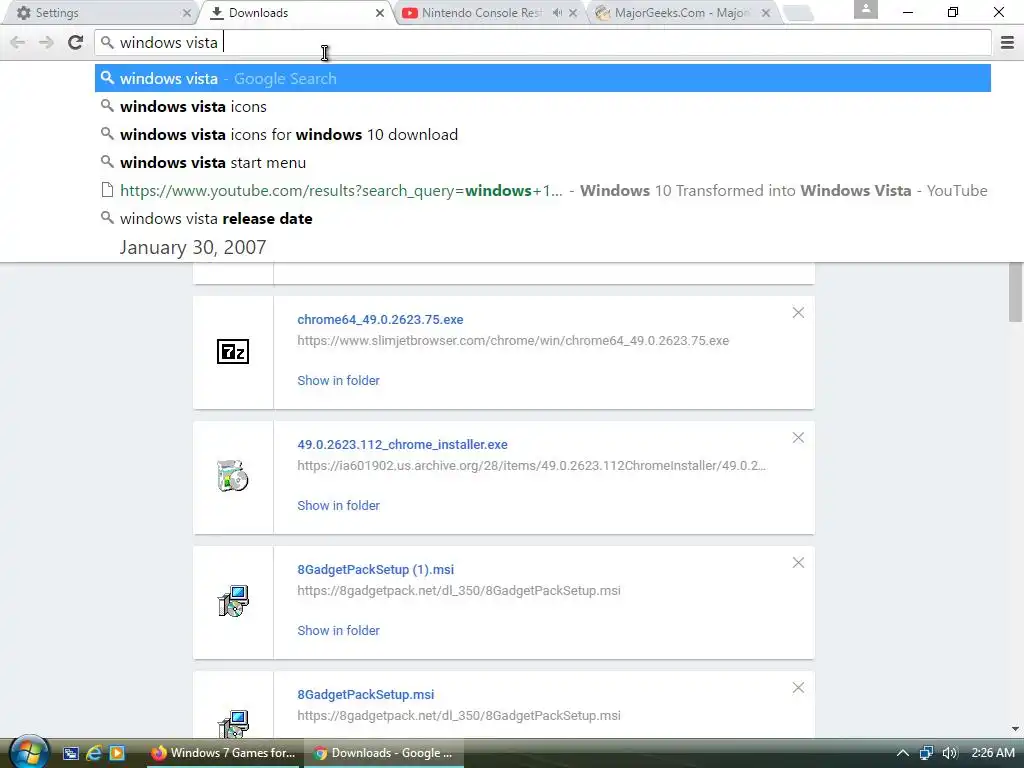Click the MSI icon for 8GadgetPackSetup (1).msi
This screenshot has height=768, width=1024.
coord(232,601)
